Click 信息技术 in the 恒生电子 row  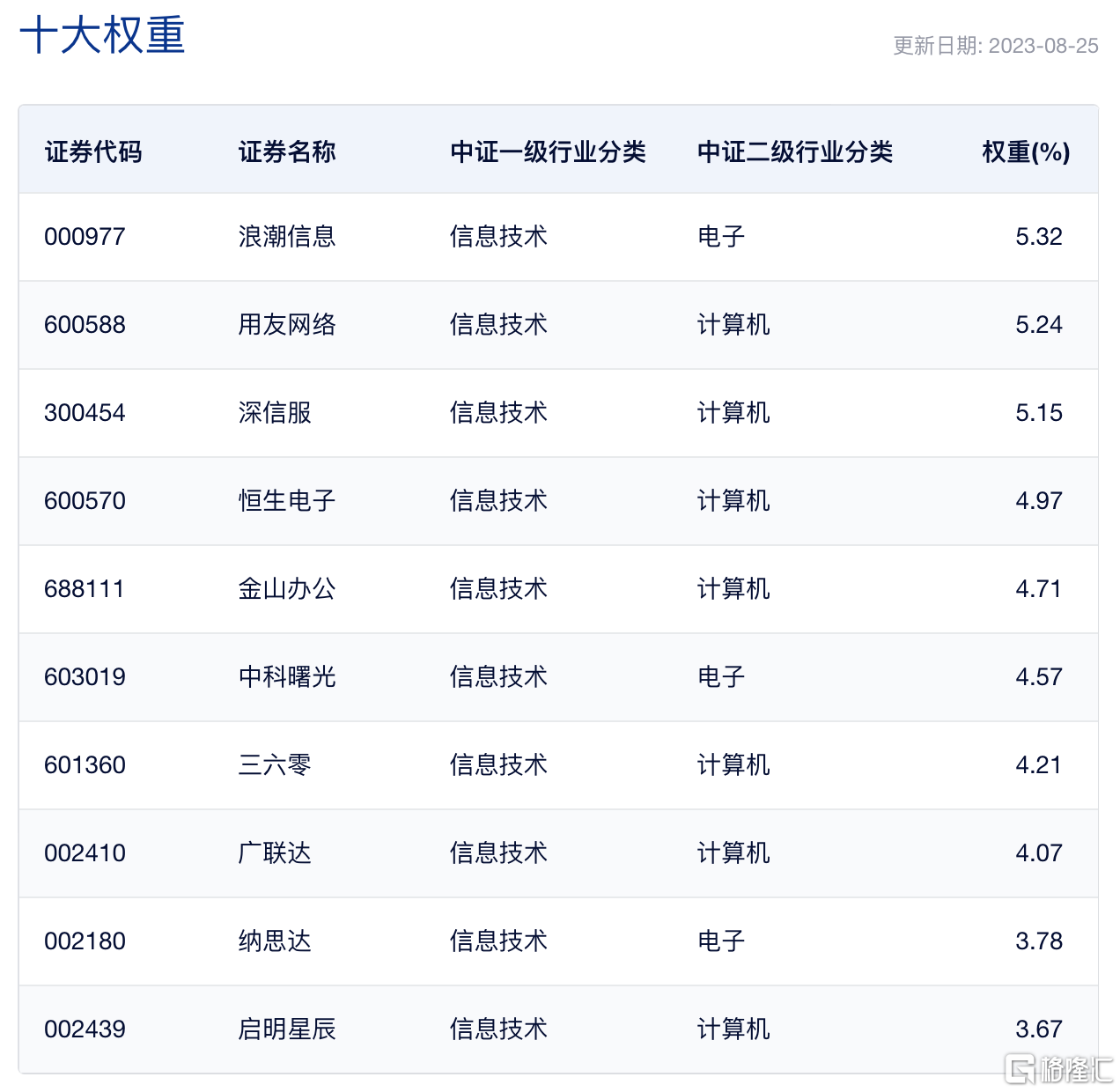[x=498, y=501]
